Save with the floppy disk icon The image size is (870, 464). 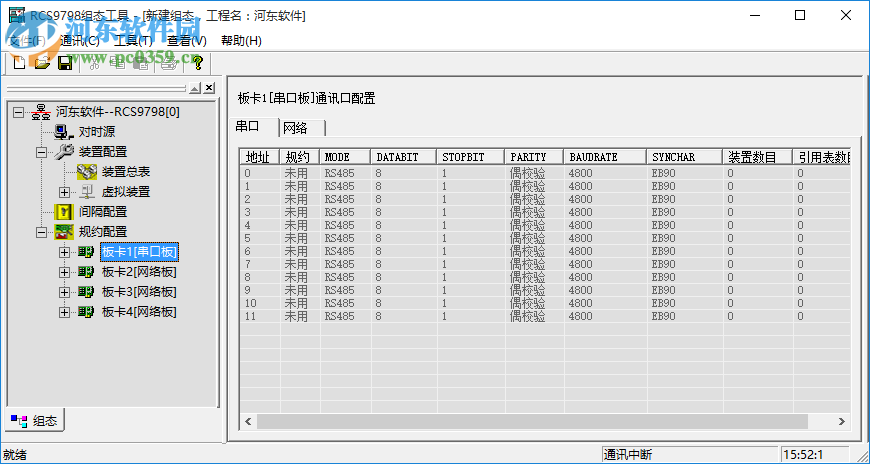[65, 63]
